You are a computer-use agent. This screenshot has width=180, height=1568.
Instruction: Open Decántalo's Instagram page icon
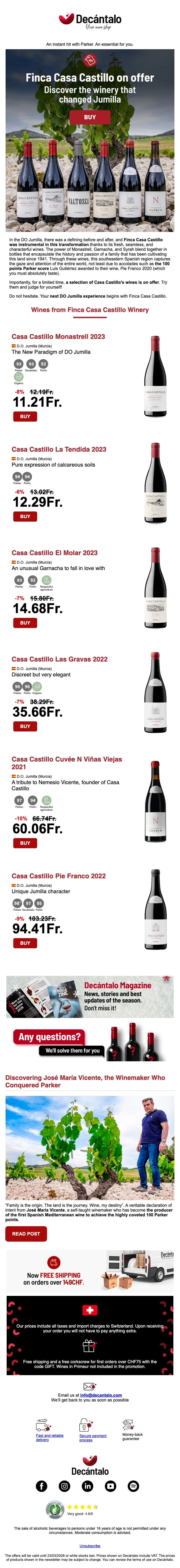coord(65,1486)
